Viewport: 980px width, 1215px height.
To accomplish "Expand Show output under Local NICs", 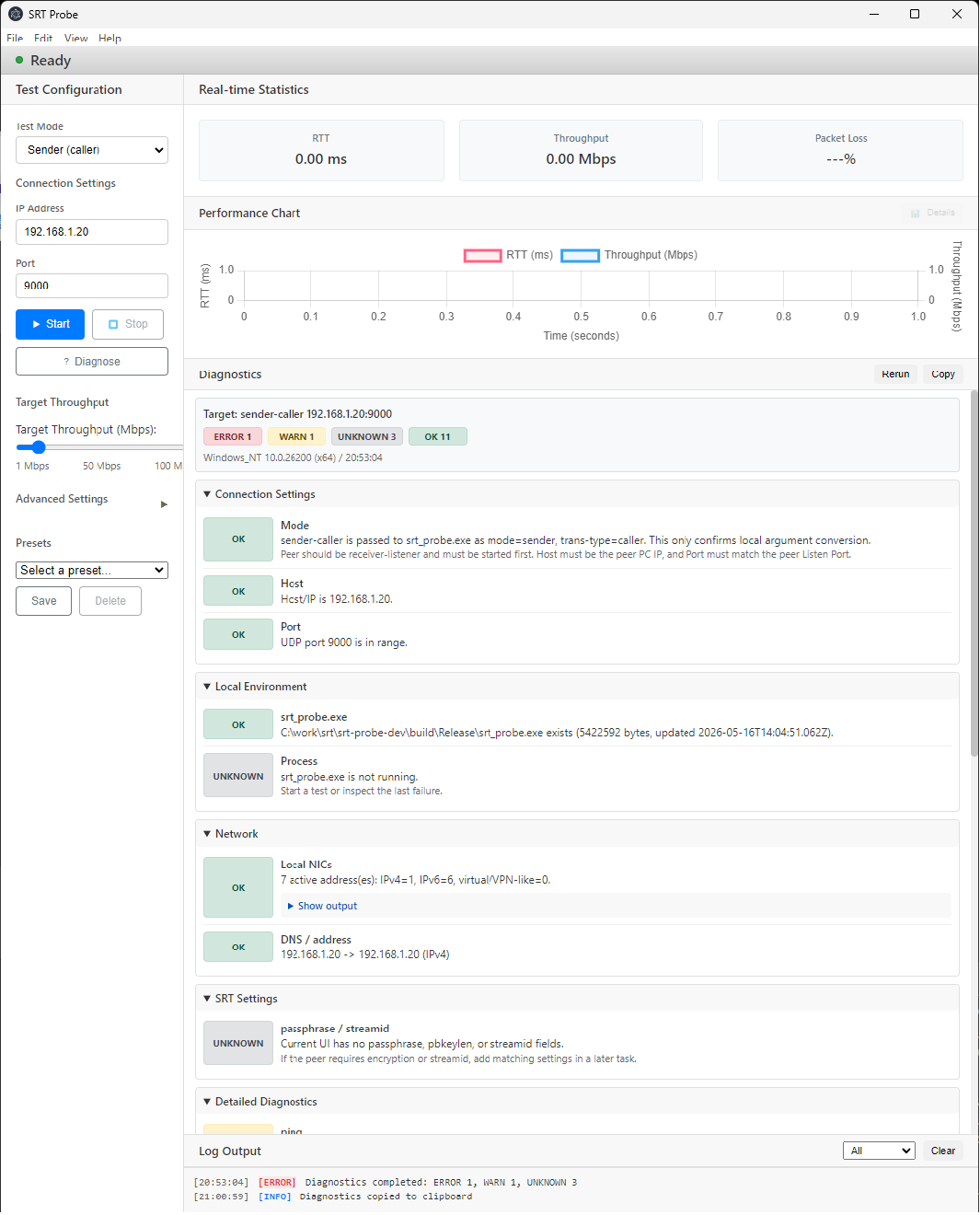I will coord(322,906).
